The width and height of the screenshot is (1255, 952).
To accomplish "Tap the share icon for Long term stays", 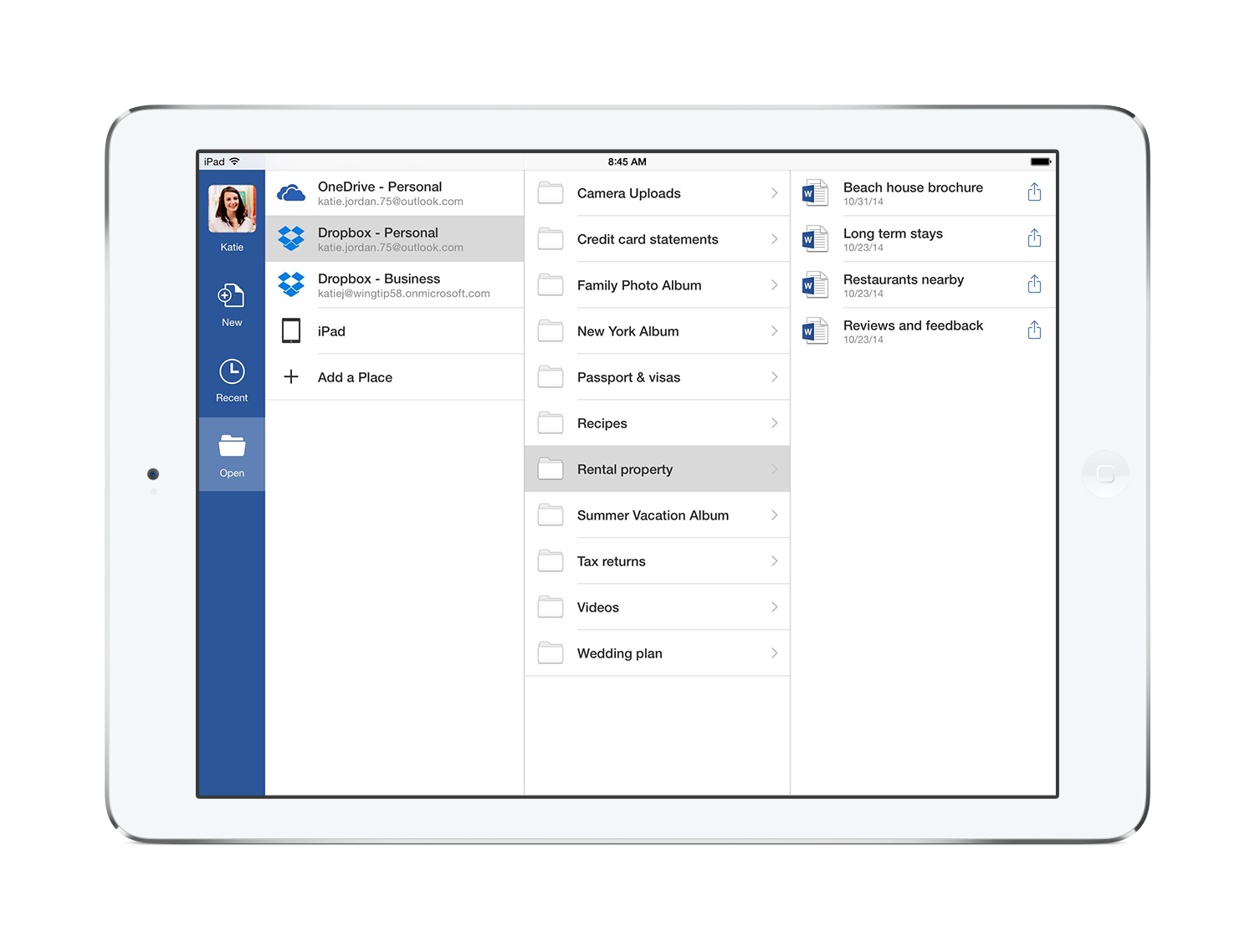I will (x=1034, y=238).
